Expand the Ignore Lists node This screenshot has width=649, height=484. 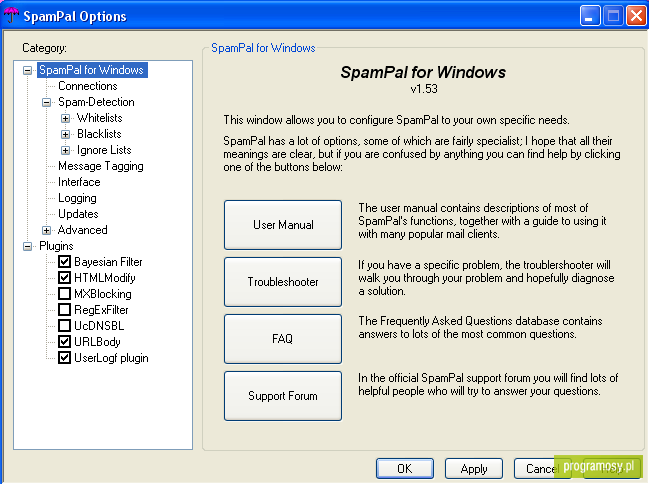(65, 150)
